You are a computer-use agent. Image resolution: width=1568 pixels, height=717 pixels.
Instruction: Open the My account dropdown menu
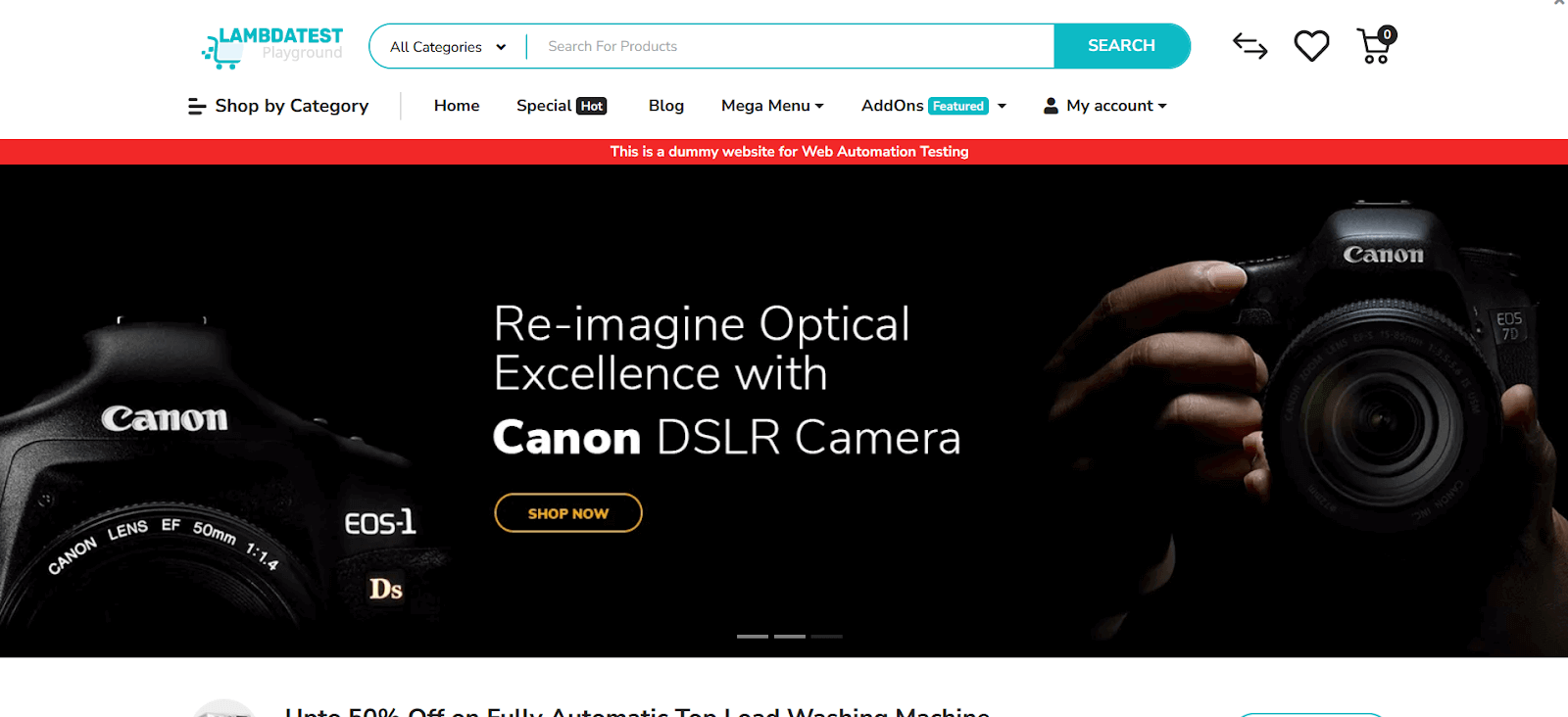pyautogui.click(x=1104, y=106)
